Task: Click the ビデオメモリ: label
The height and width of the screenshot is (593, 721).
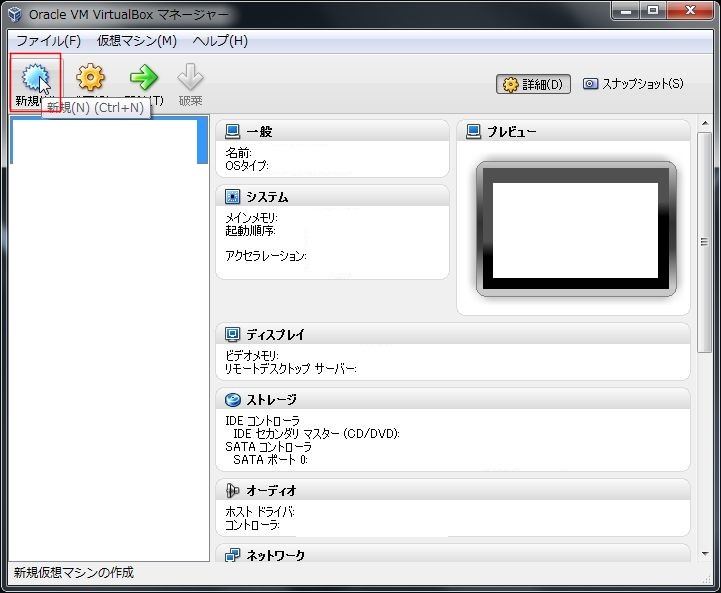Action: pos(252,356)
